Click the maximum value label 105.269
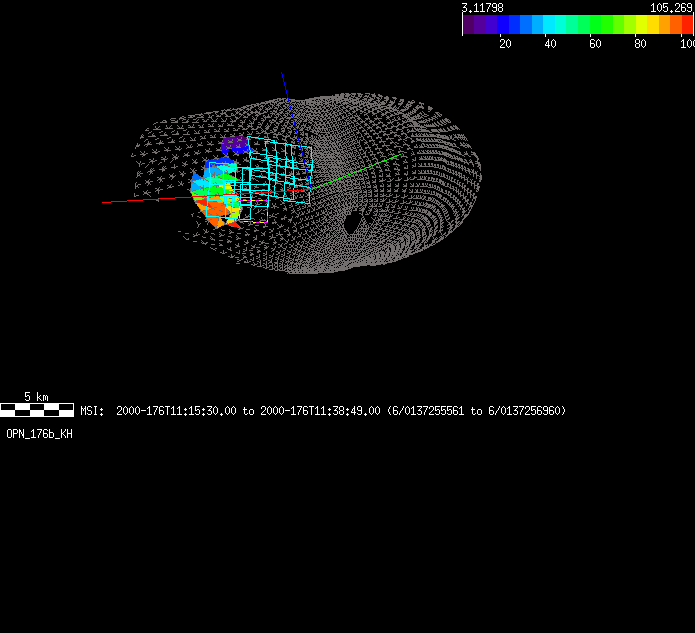Screen dimensions: 695x633 [x=671, y=7]
